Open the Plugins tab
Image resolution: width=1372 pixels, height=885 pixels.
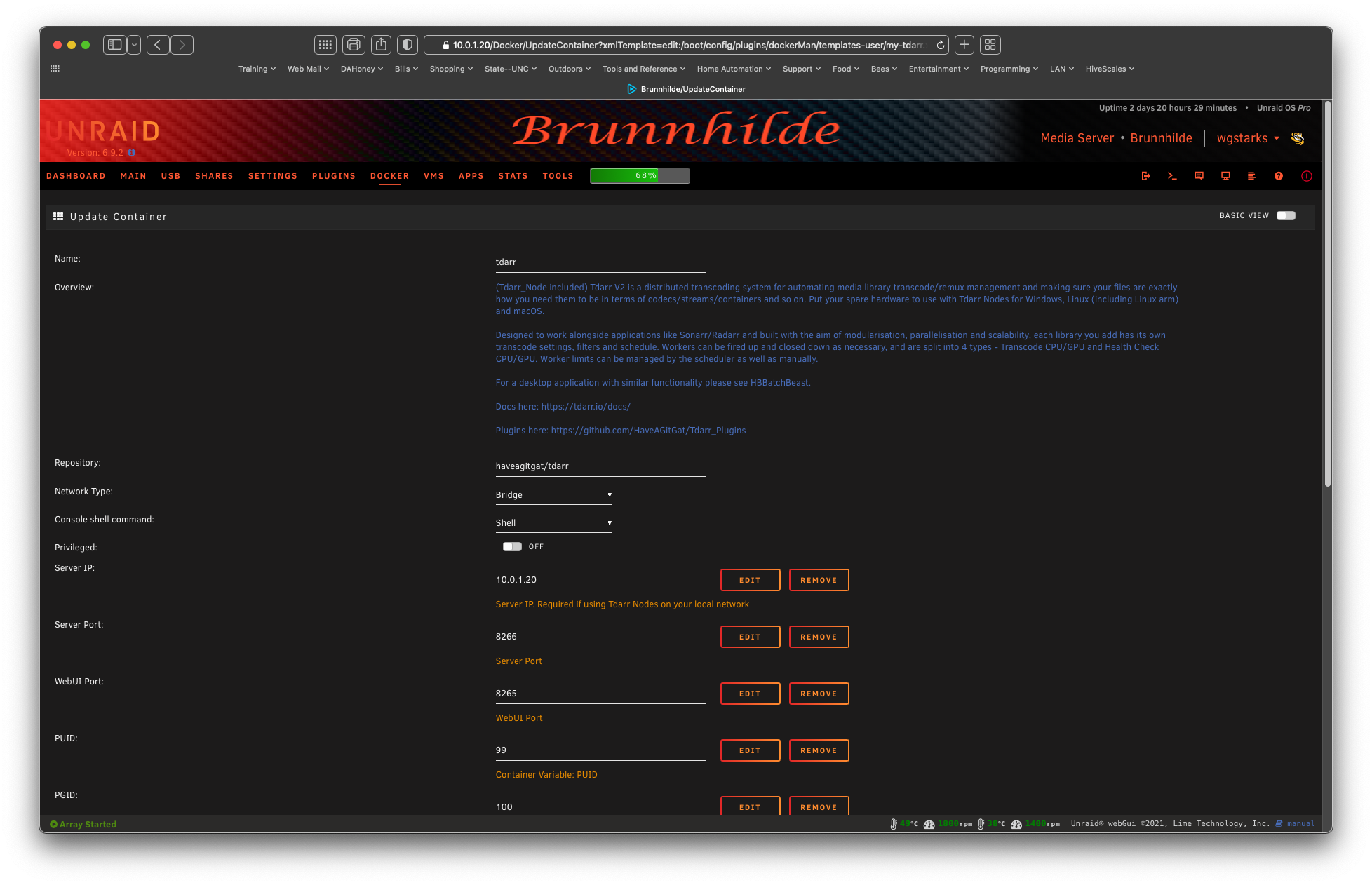(334, 176)
